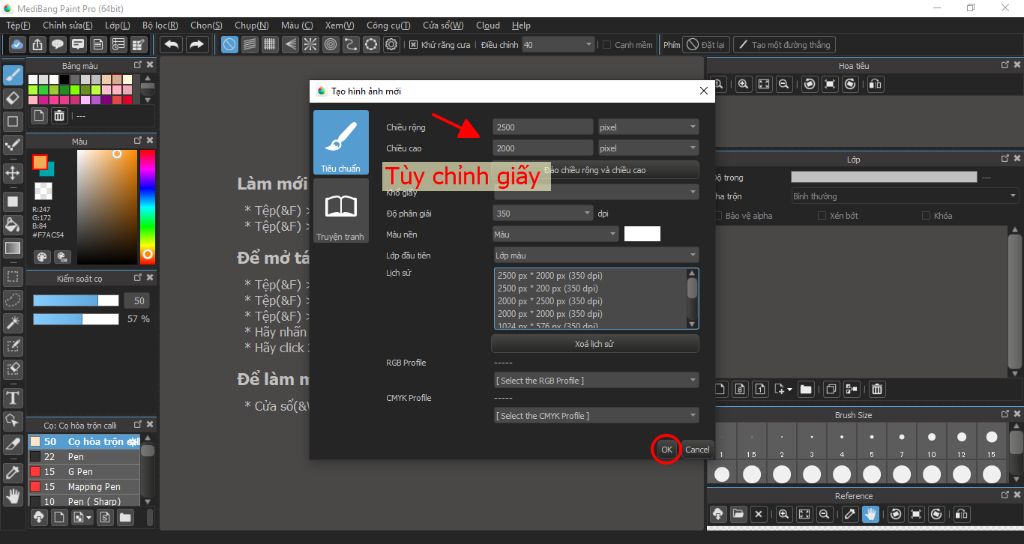This screenshot has height=544, width=1024.
Task: Open the Bộ lọc menu
Action: 160,25
